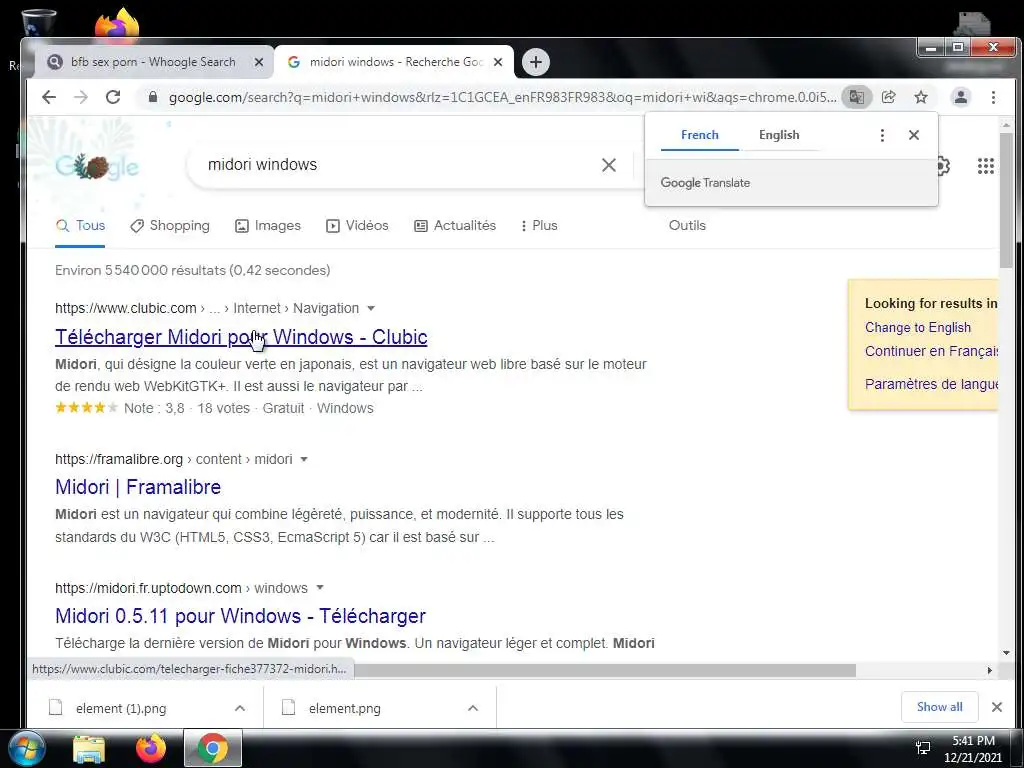Click the network tray icon

point(923,748)
